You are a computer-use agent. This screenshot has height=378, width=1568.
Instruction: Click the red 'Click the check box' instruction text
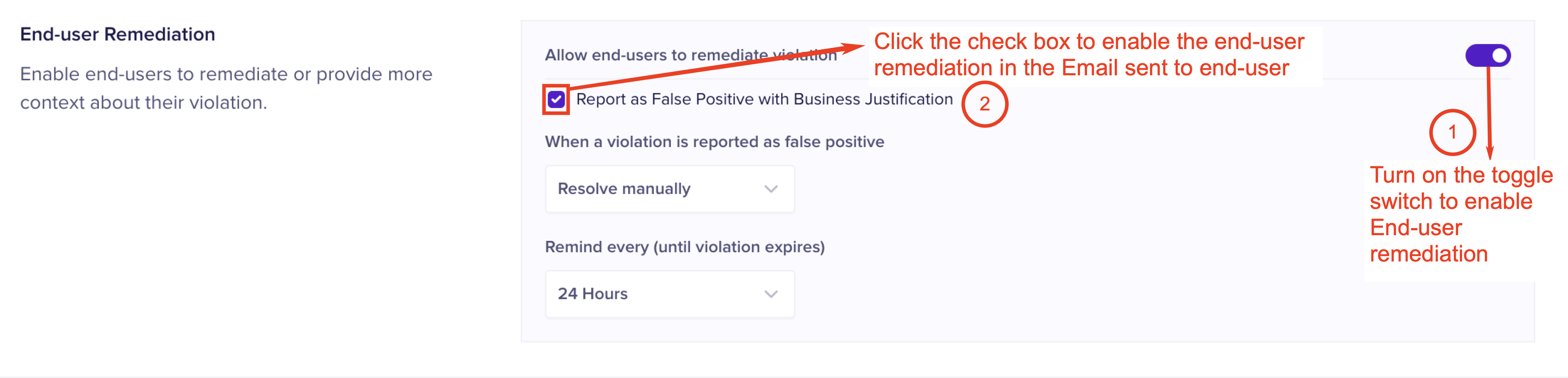tap(1088, 55)
